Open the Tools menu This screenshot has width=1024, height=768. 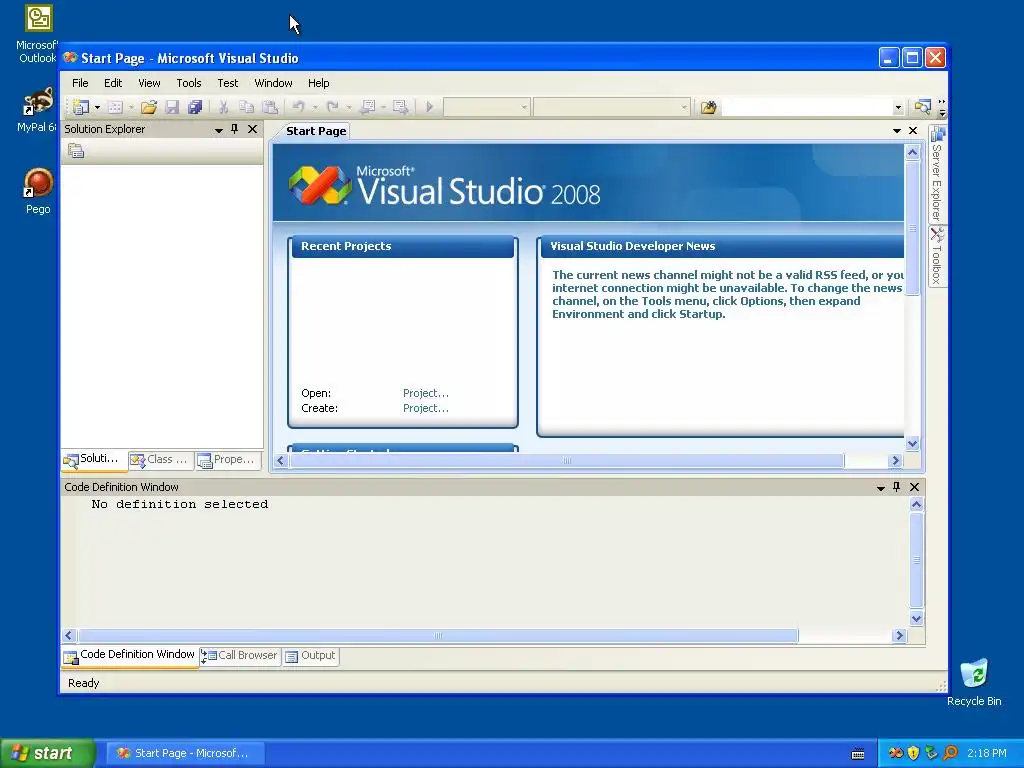click(x=189, y=83)
